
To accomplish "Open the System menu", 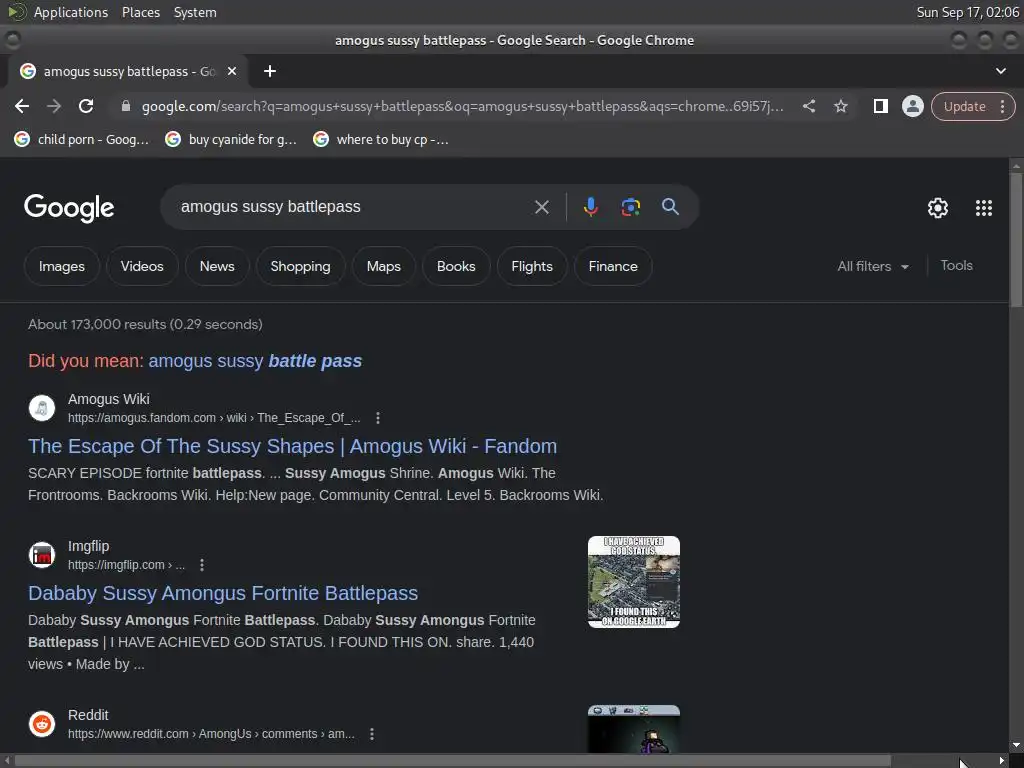I will (195, 12).
